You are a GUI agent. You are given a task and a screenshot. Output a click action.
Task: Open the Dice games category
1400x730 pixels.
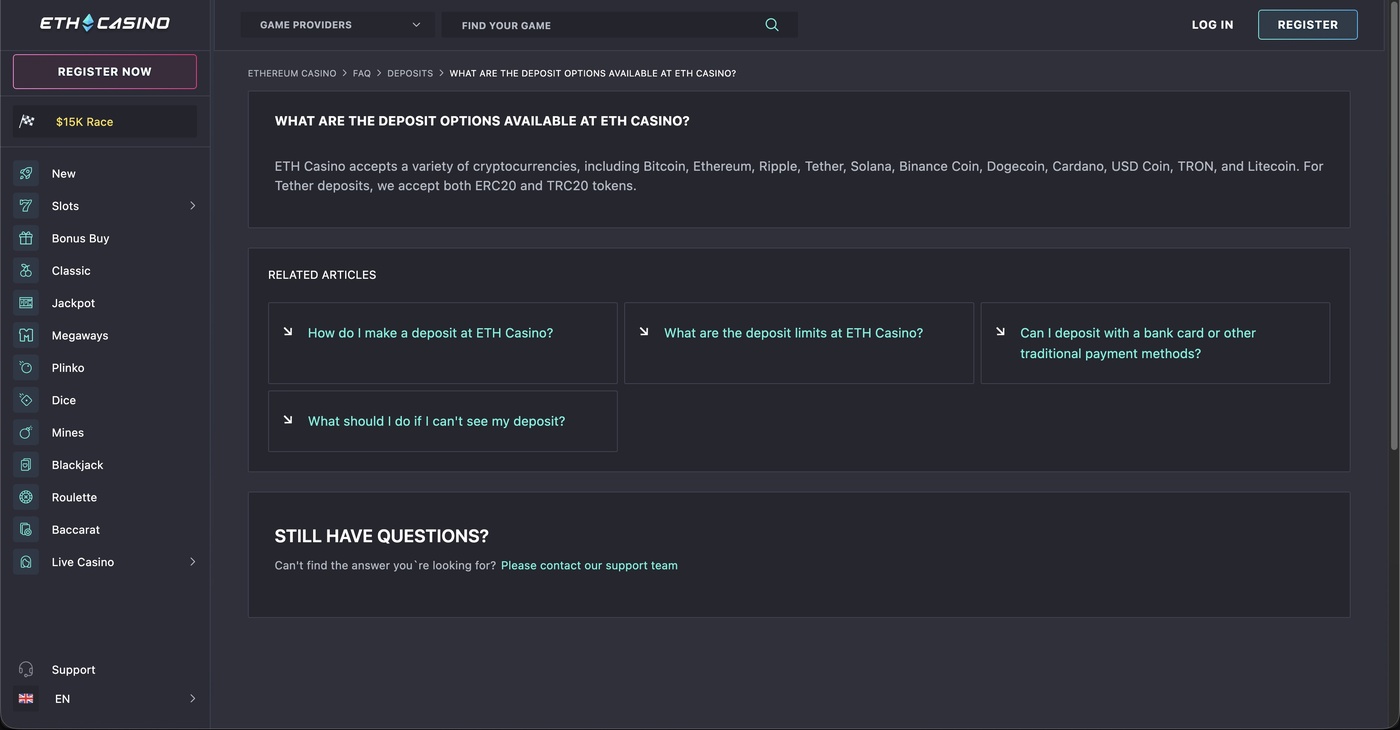pyautogui.click(x=64, y=400)
